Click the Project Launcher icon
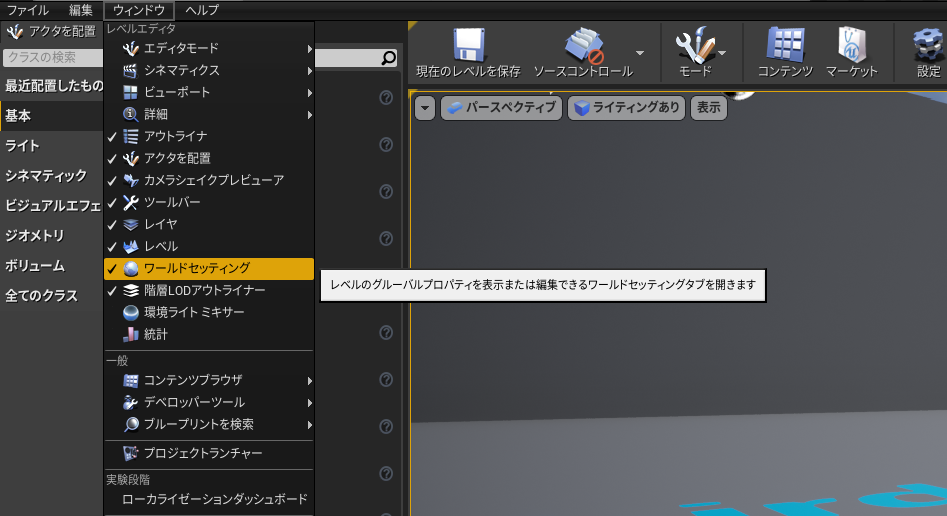This screenshot has height=516, width=947. [x=130, y=453]
